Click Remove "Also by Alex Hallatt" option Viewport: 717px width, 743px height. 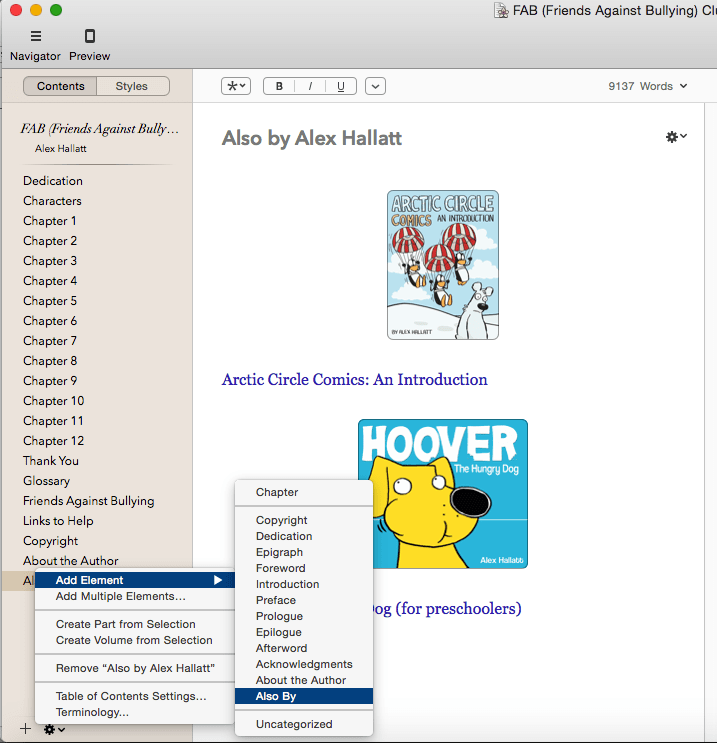point(135,668)
